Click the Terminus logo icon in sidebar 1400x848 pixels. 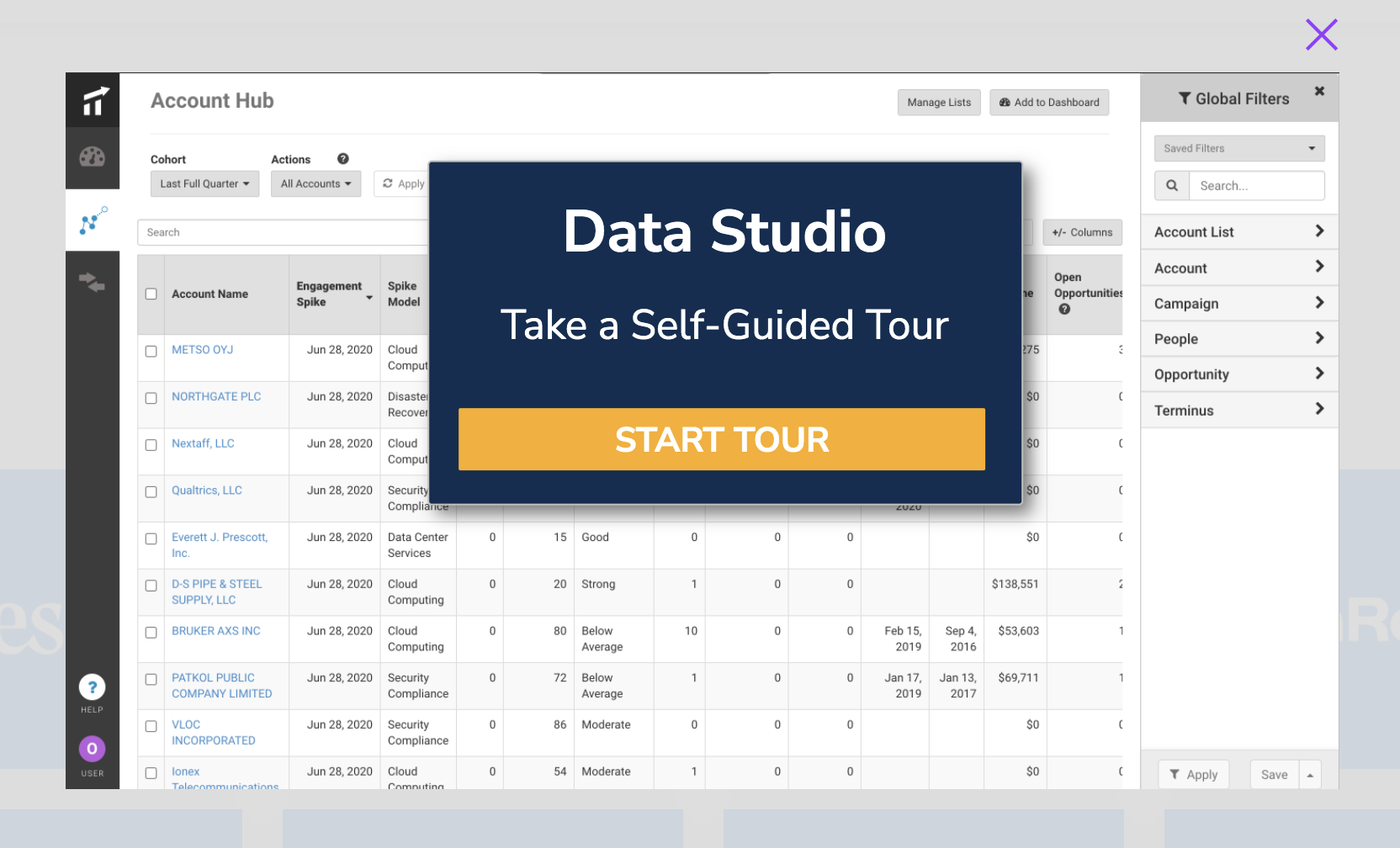[93, 101]
